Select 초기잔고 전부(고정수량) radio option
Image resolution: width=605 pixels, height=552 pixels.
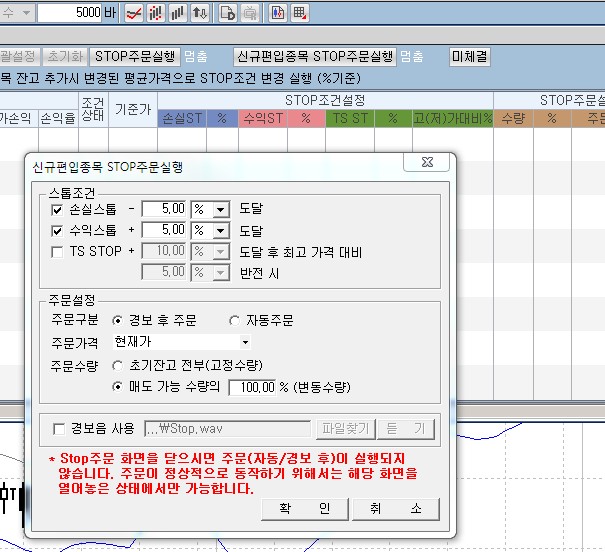pyautogui.click(x=118, y=365)
